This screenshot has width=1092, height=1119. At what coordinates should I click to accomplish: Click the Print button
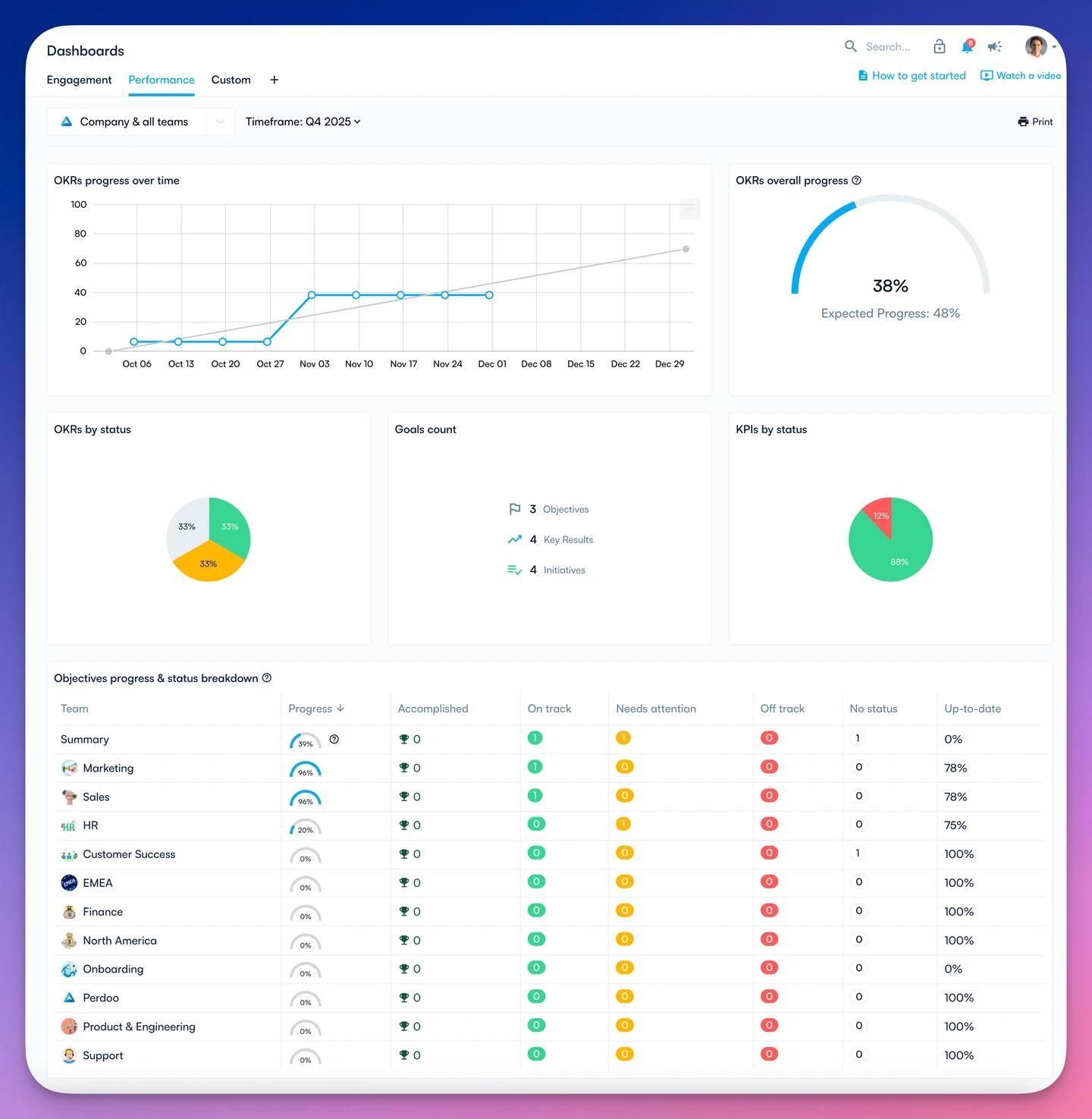point(1035,121)
